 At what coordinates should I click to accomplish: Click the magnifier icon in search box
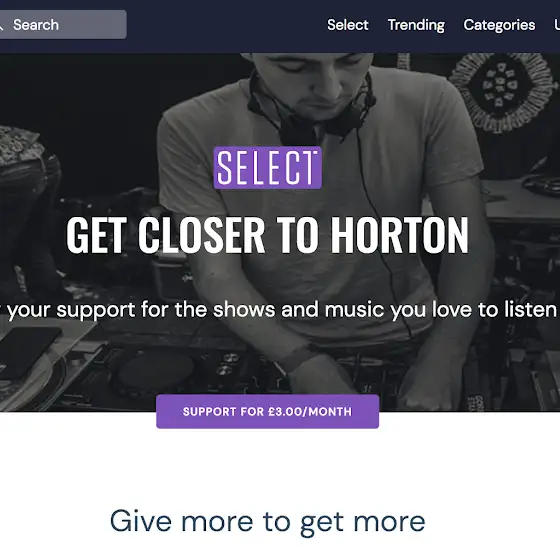1,25
